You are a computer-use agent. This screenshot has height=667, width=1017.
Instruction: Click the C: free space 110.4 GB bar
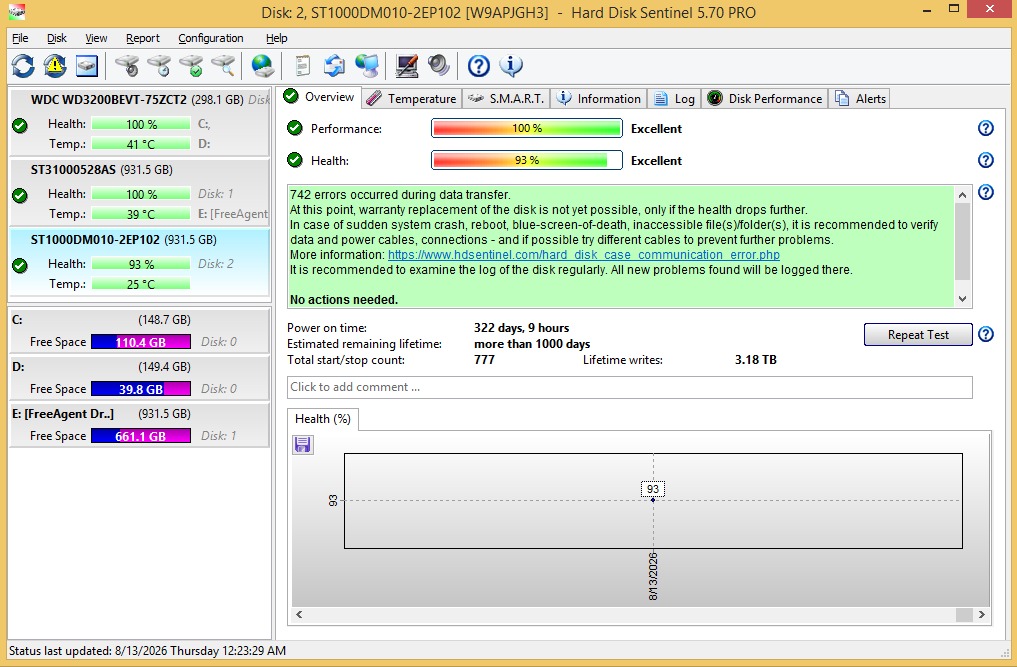[x=141, y=342]
